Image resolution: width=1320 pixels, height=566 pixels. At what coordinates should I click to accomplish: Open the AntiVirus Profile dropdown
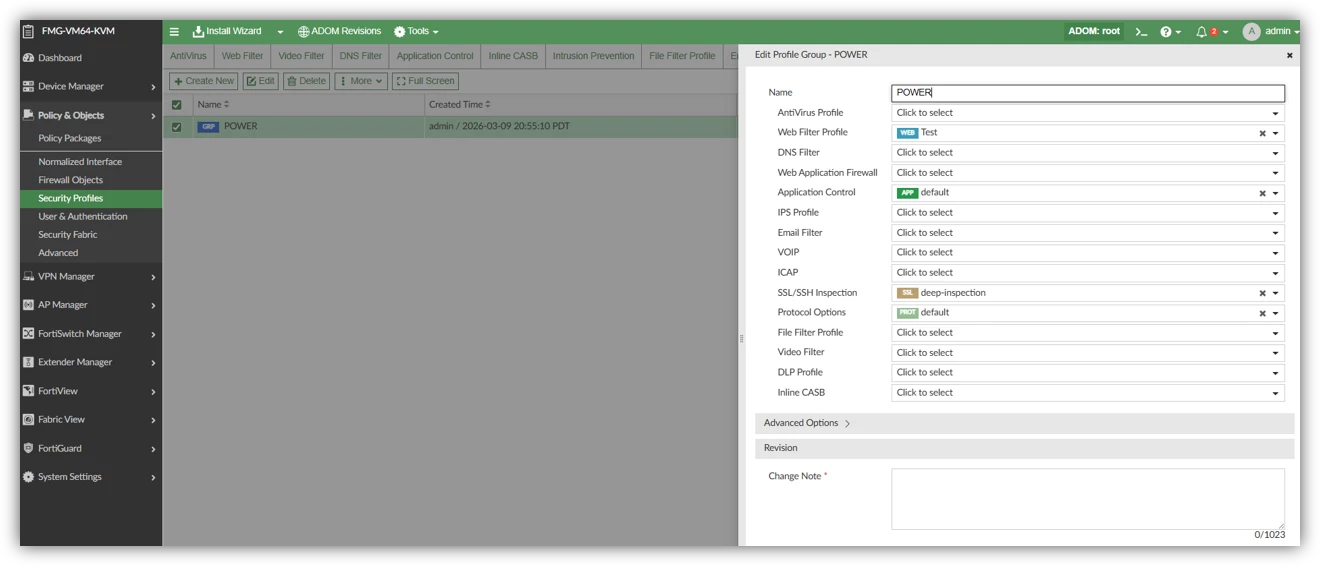(1088, 113)
